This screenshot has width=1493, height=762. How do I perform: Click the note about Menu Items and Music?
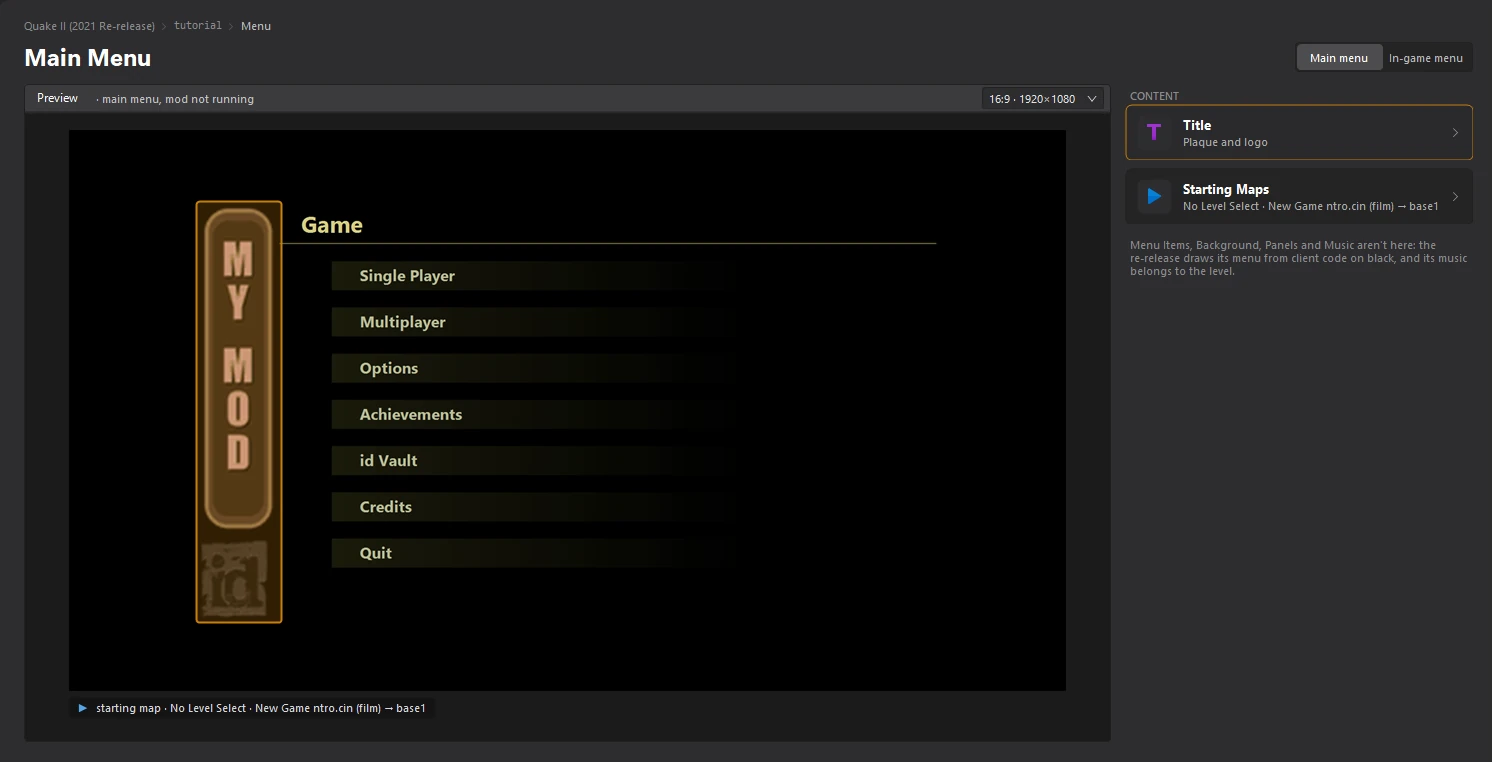tap(1298, 258)
